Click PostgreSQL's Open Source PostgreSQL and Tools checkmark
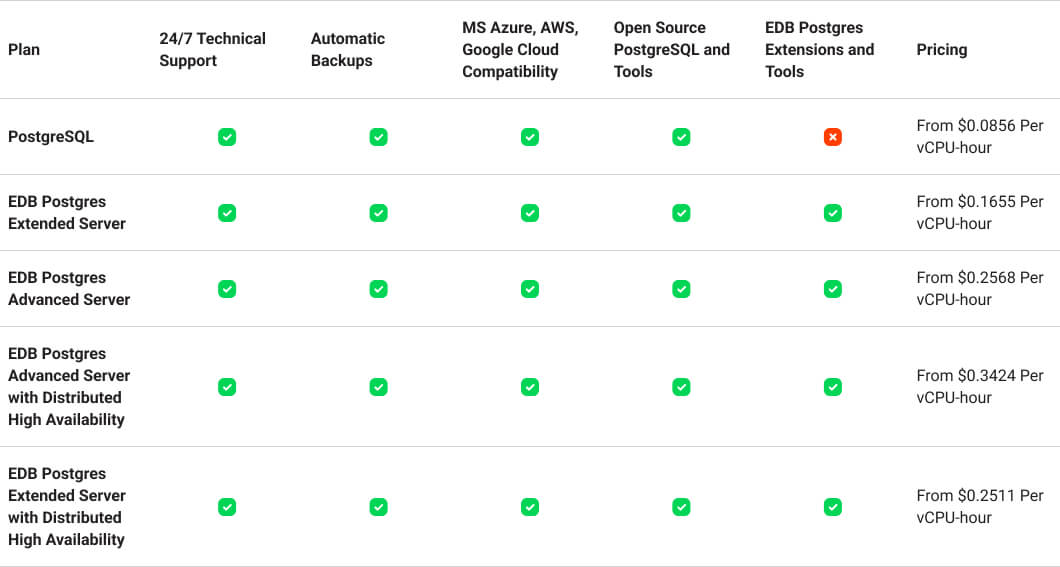Screen dimensions: 1060x567 click(681, 137)
